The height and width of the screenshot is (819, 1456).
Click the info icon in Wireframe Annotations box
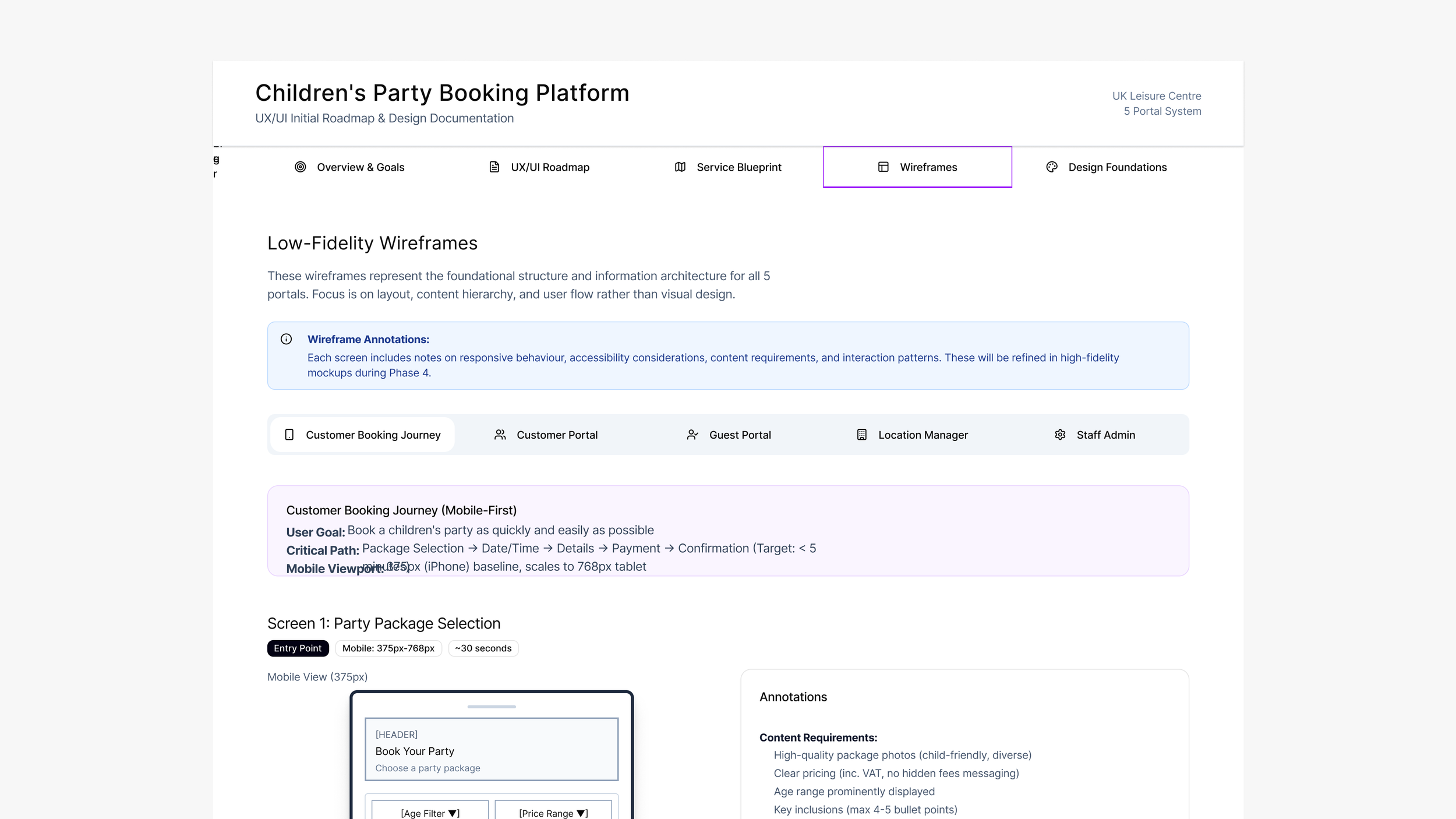287,339
